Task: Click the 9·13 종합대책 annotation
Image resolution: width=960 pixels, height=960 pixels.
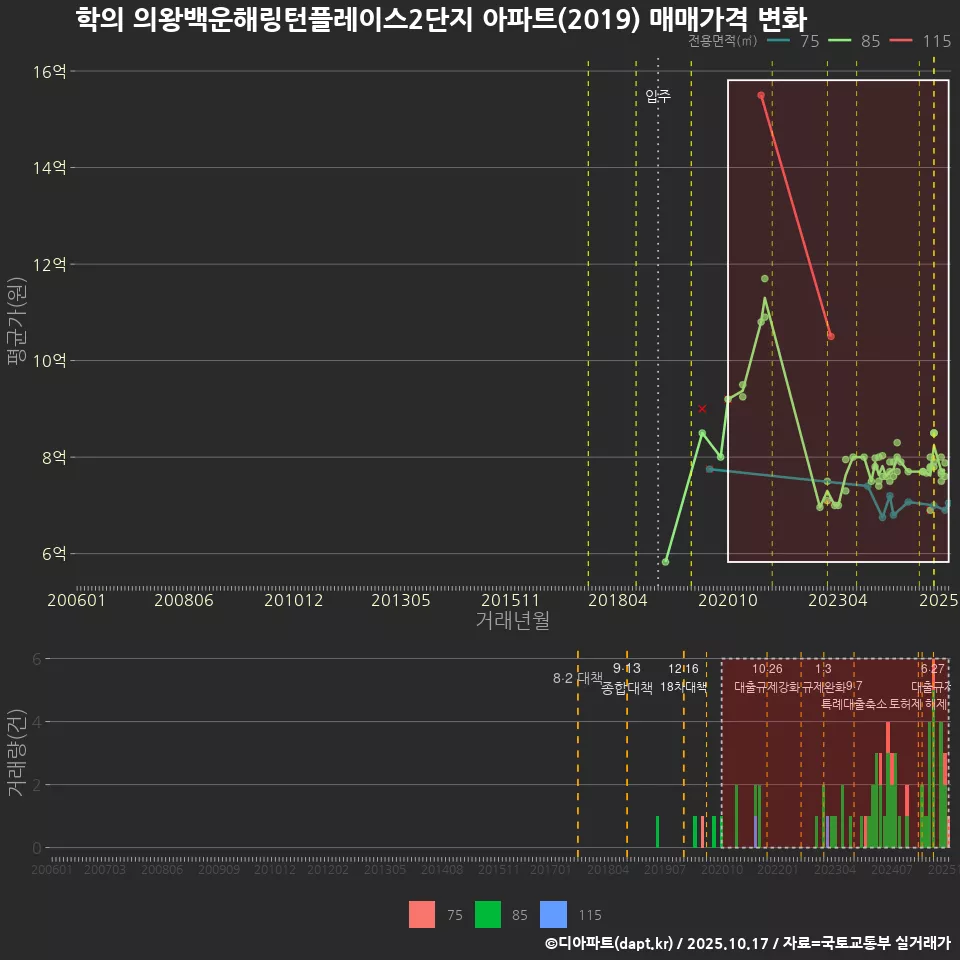Action: coord(625,676)
